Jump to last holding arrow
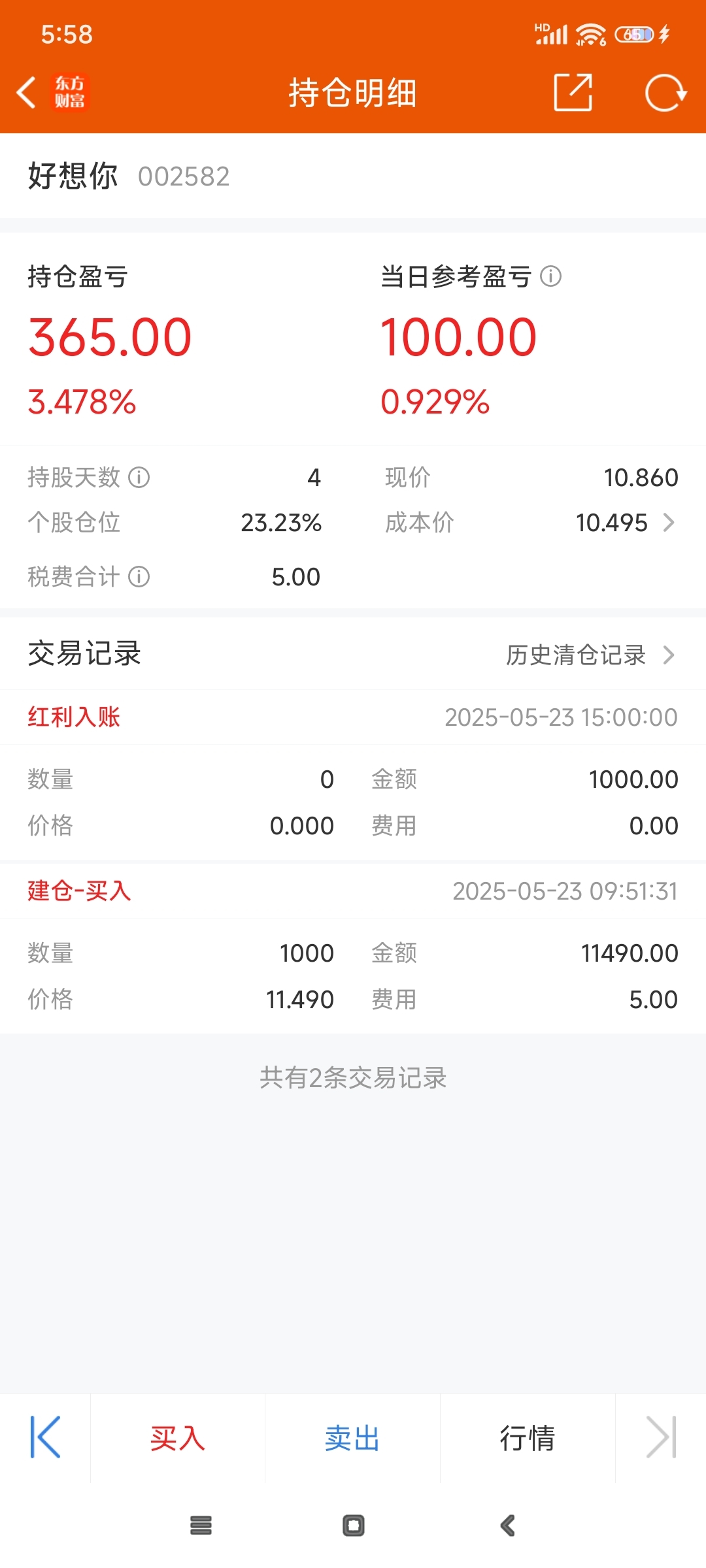Viewport: 706px width, 1568px height. (x=661, y=1437)
